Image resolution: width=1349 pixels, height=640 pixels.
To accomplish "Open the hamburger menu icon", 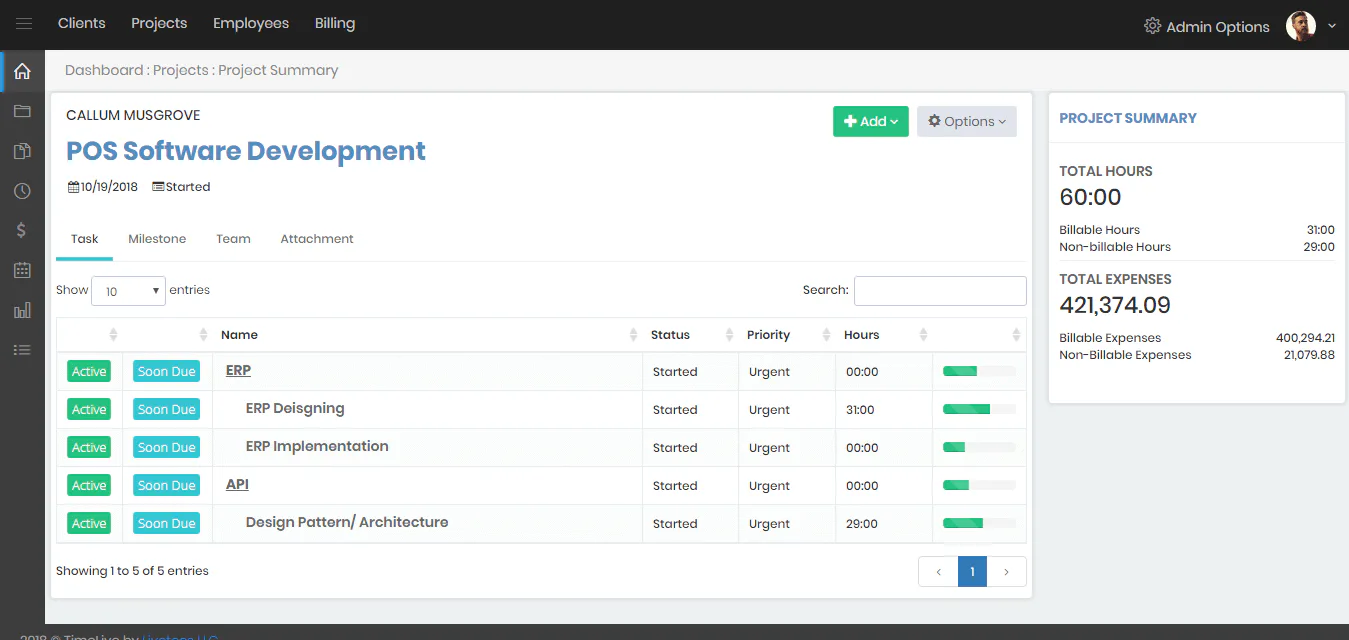I will point(24,24).
